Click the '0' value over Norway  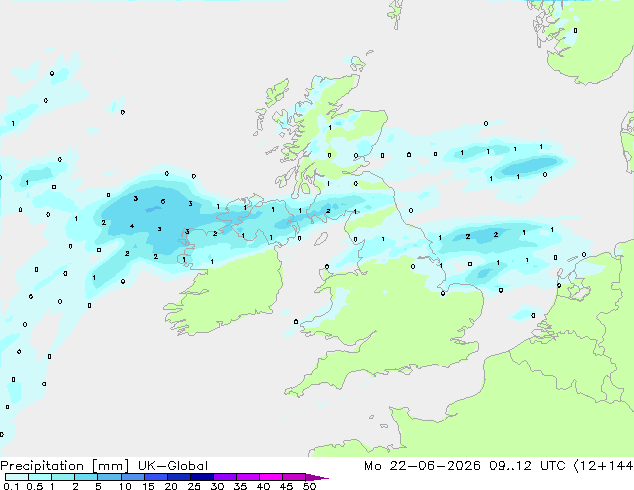tap(575, 30)
